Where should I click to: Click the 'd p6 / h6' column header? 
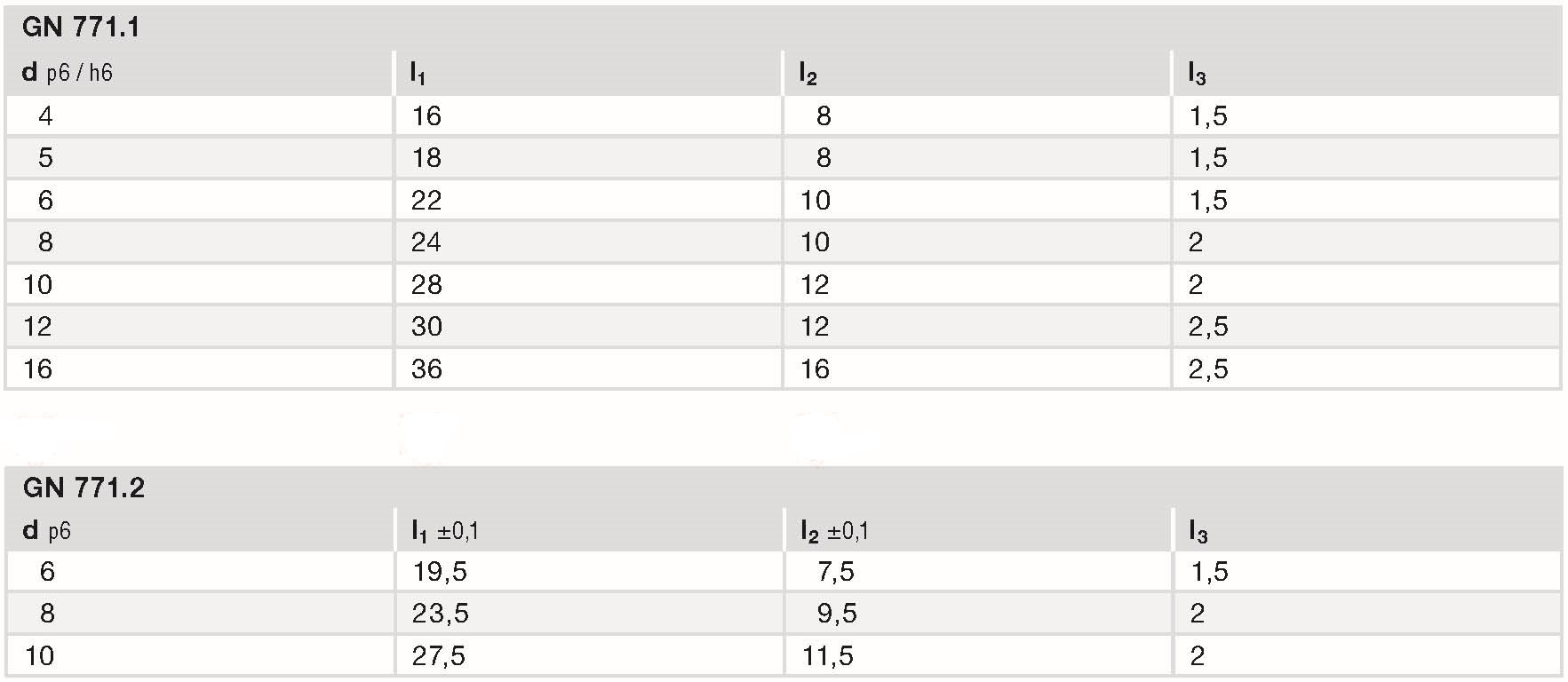[x=68, y=73]
